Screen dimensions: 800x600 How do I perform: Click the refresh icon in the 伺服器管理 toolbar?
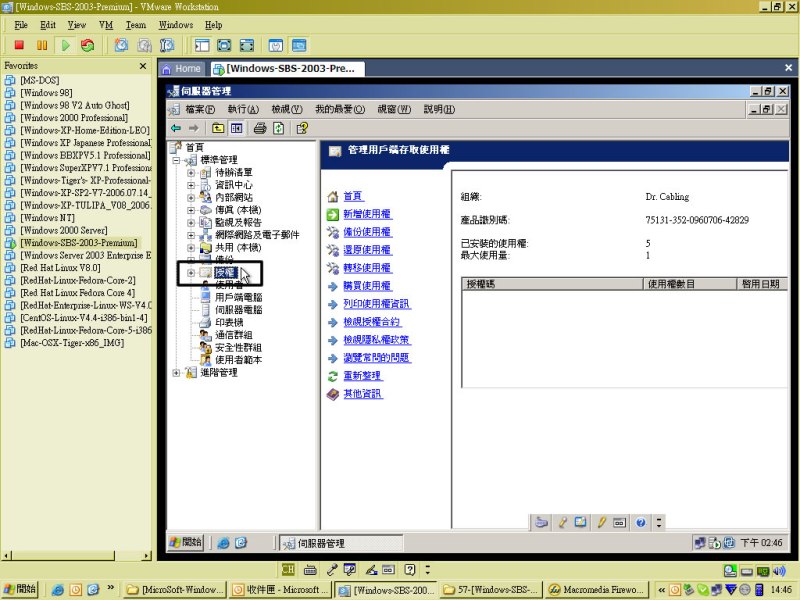tap(278, 128)
